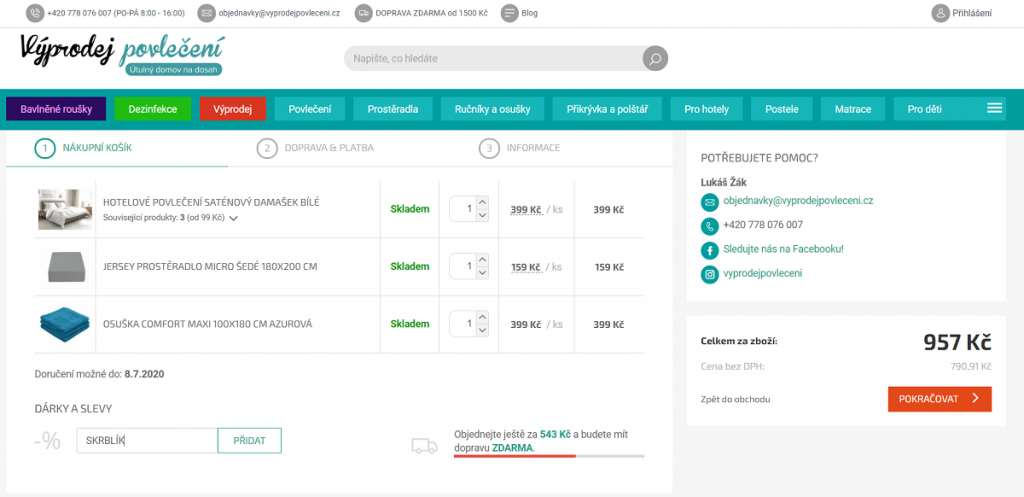Go to Doprava & platba step
Screen dimensions: 1024x497
pyautogui.click(x=316, y=148)
